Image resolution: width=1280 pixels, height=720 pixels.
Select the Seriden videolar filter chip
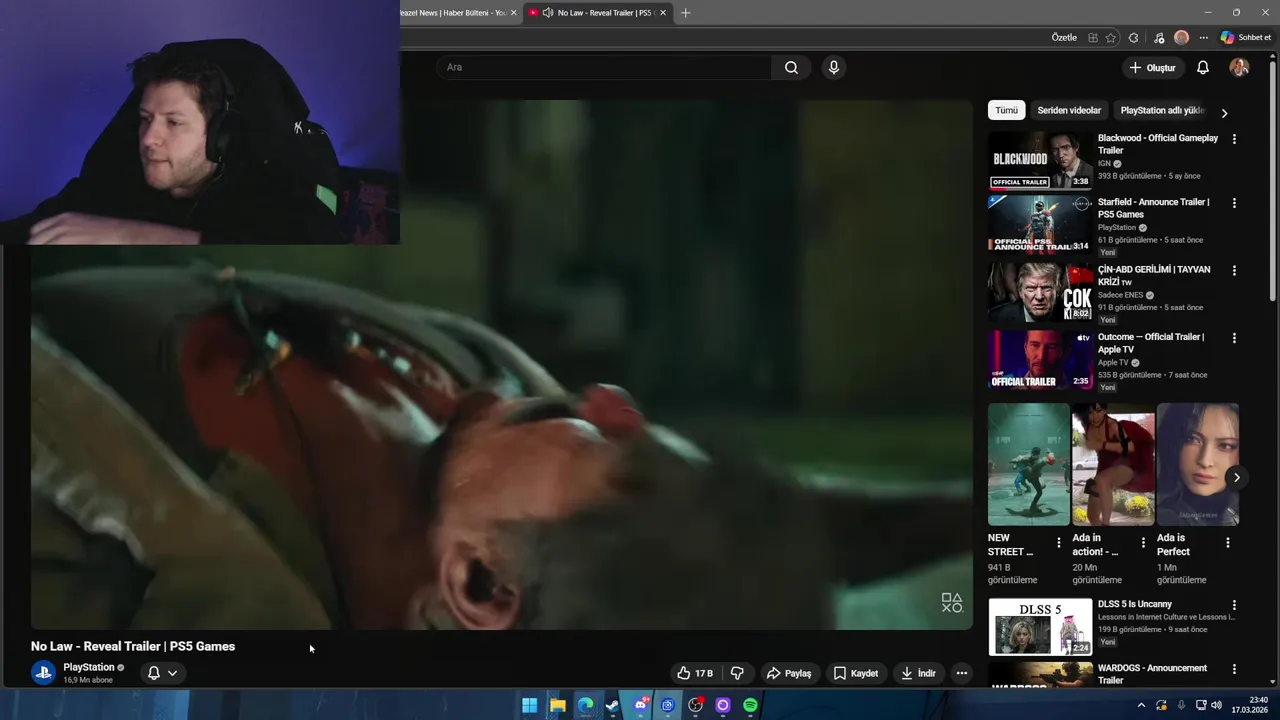pos(1069,110)
